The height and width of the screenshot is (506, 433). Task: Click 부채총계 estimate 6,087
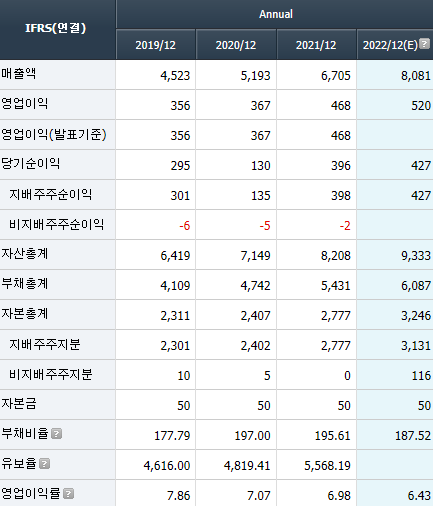pos(416,286)
